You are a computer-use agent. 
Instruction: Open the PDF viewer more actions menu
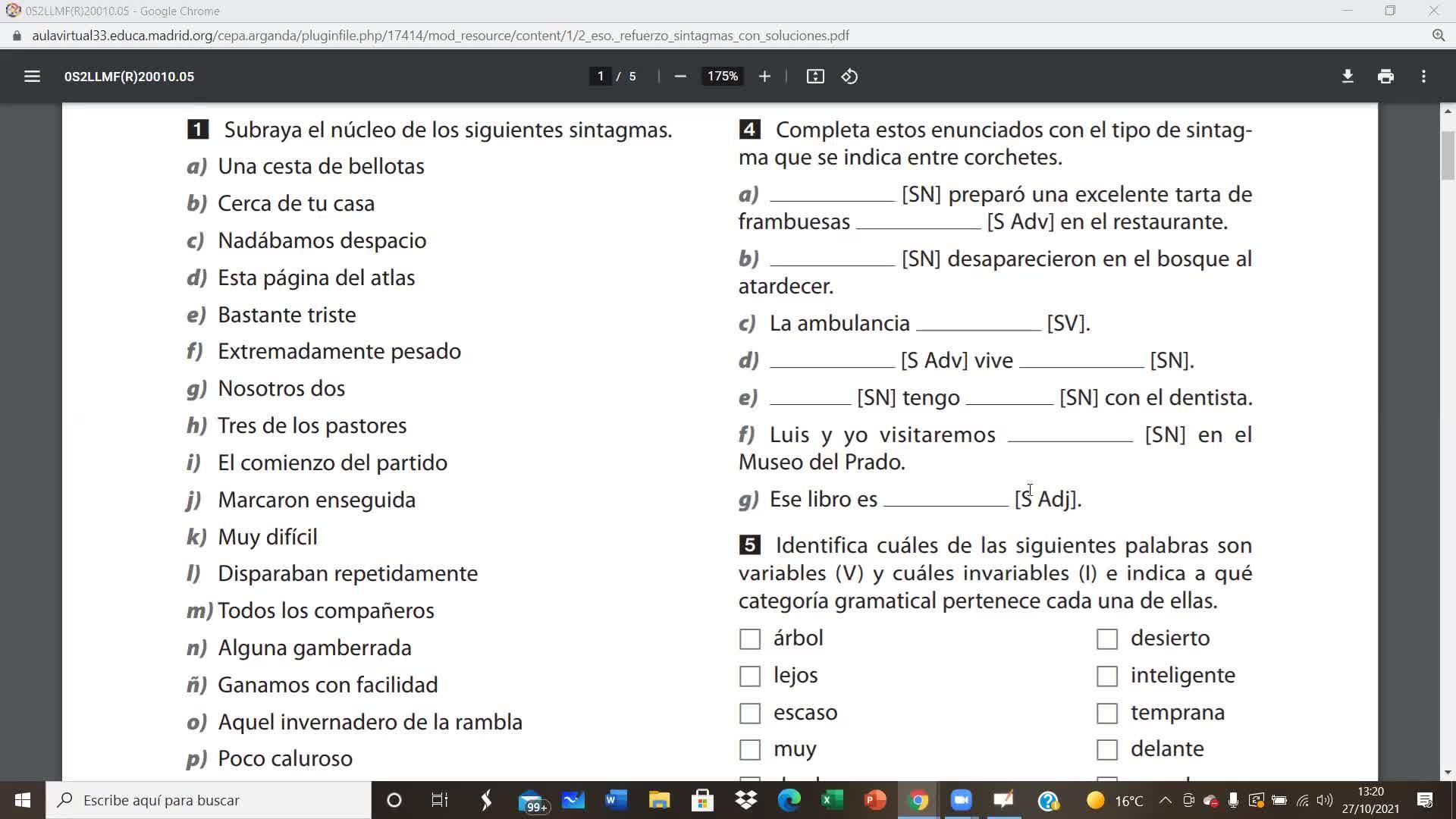coord(1423,77)
